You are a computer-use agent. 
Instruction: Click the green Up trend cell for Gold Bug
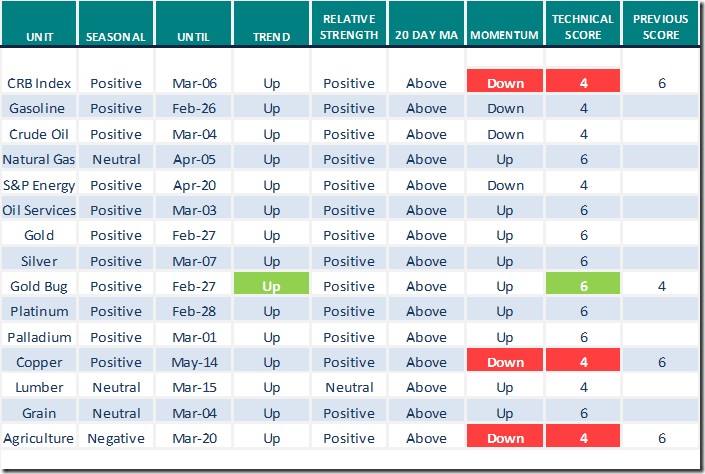click(272, 286)
